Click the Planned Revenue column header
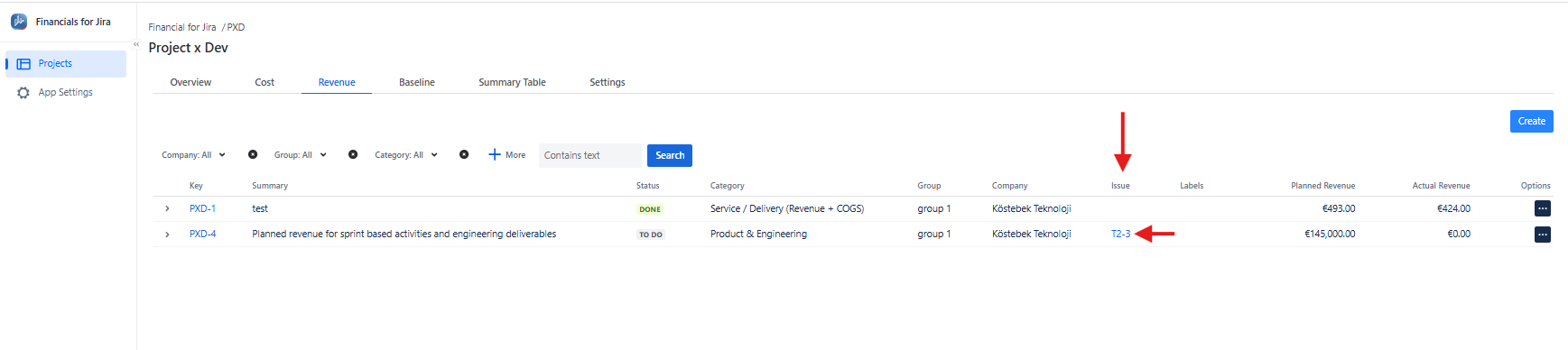 (x=1322, y=186)
